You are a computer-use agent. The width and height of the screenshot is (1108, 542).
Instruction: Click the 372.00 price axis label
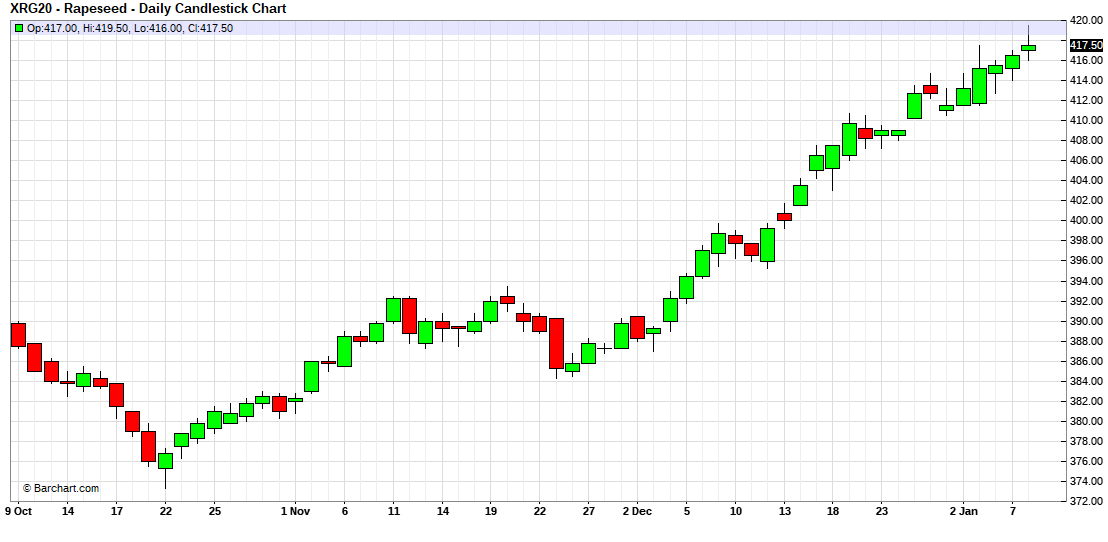click(x=1086, y=501)
